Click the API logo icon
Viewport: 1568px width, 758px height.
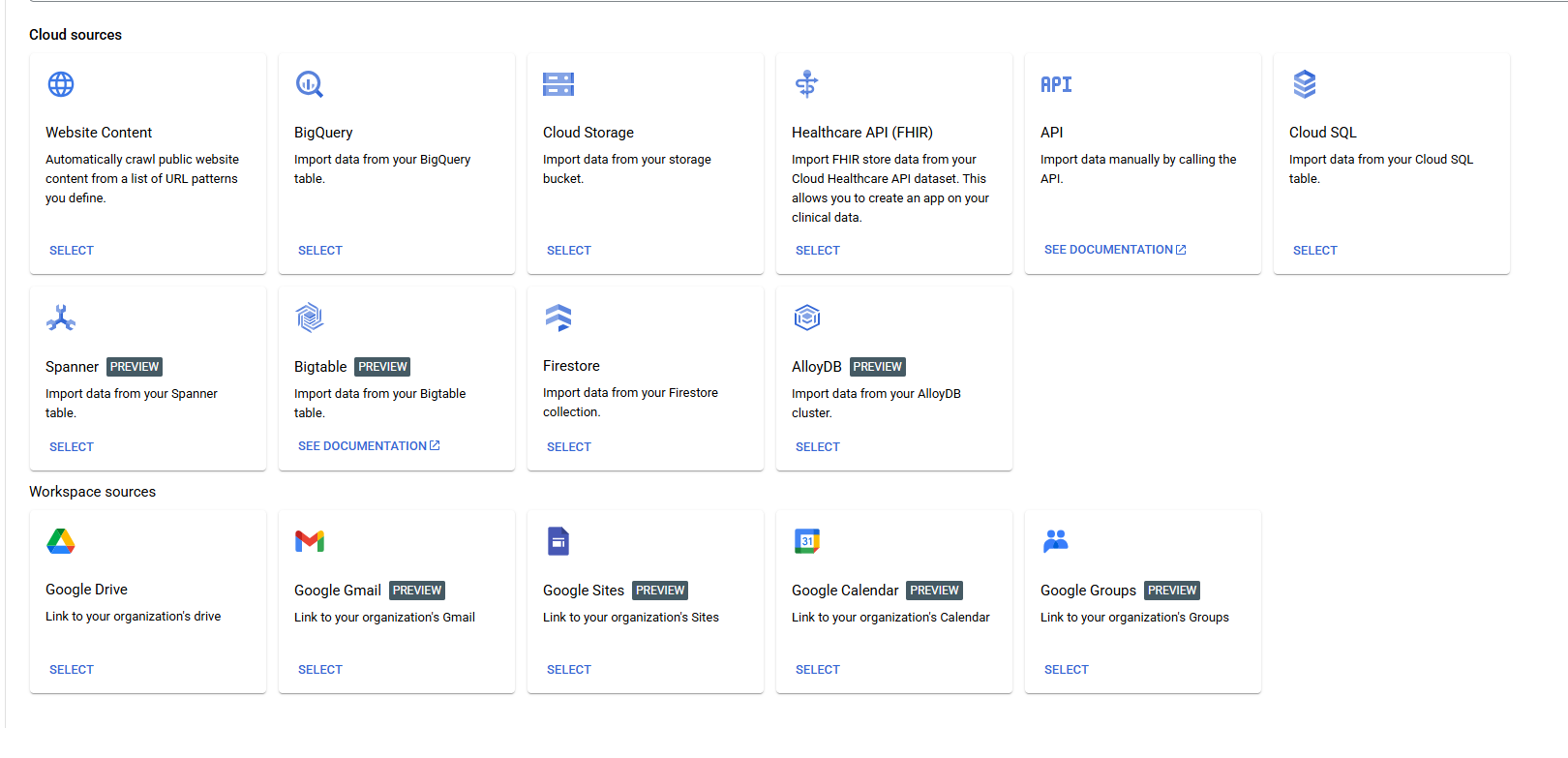click(x=1056, y=84)
